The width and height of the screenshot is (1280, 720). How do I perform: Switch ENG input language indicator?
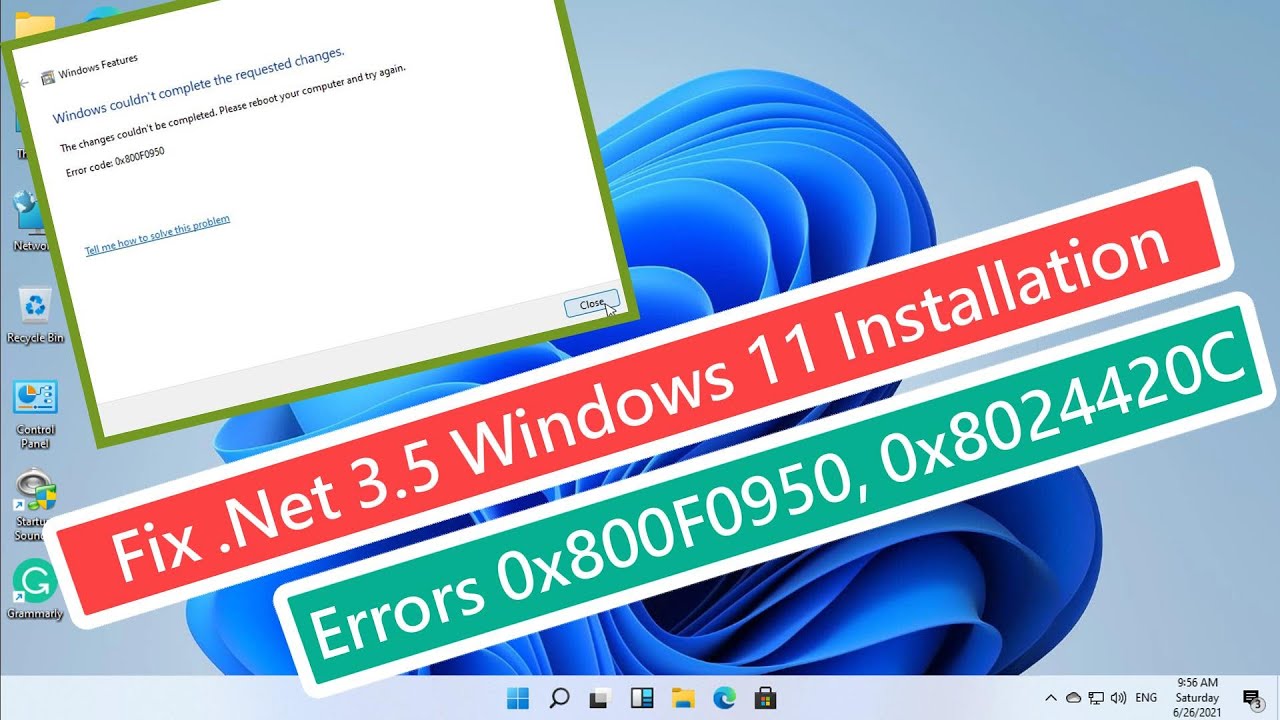click(x=1147, y=698)
